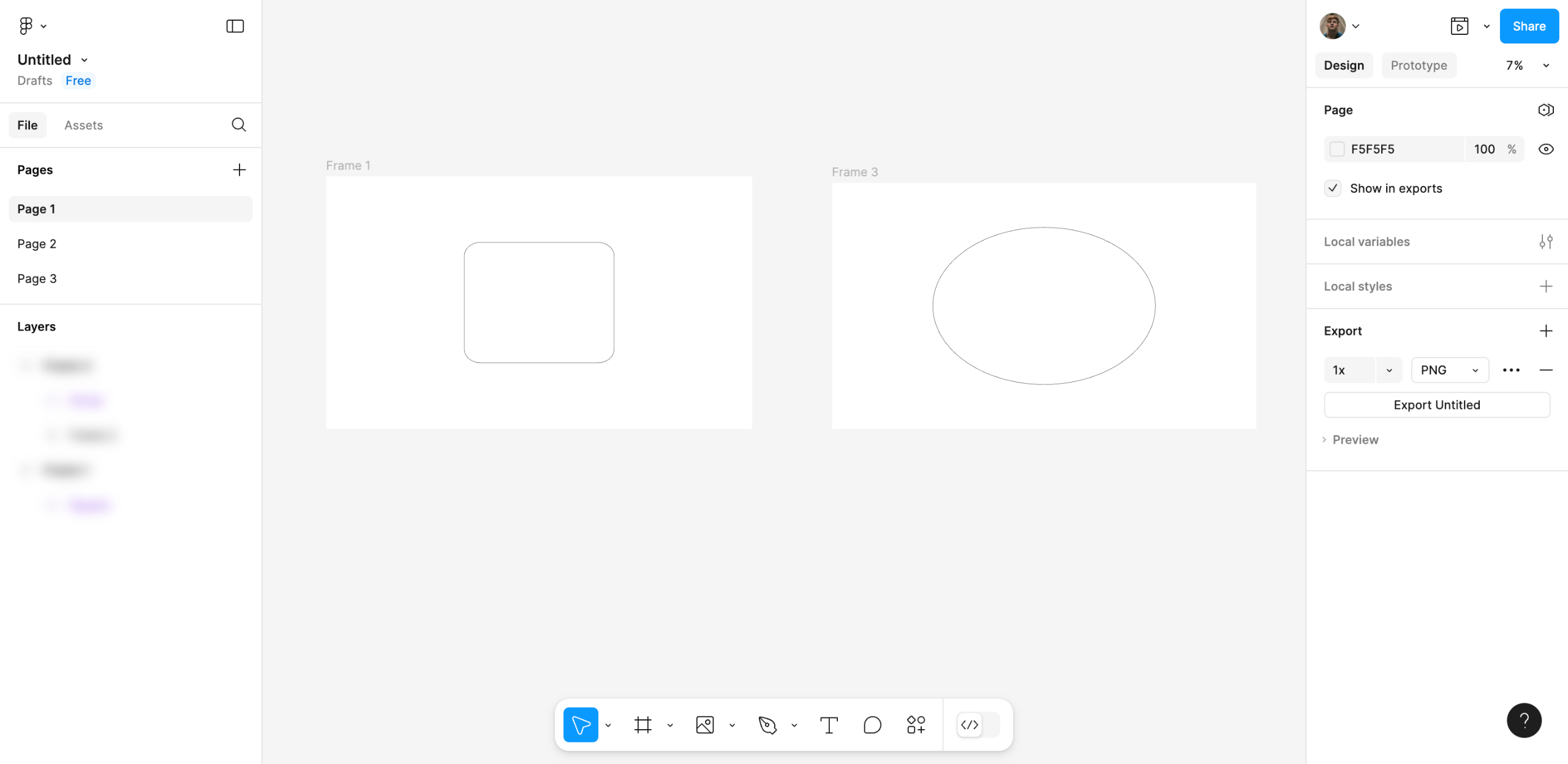Select the Text tool
Image resolution: width=1568 pixels, height=764 pixels.
point(829,725)
